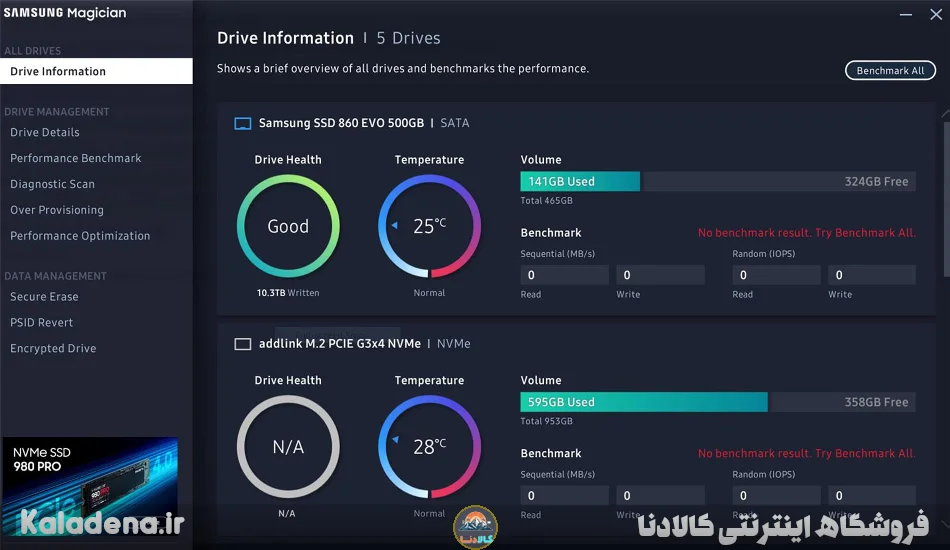Click the 860 EVO 'No benchmark result' message

click(x=806, y=233)
